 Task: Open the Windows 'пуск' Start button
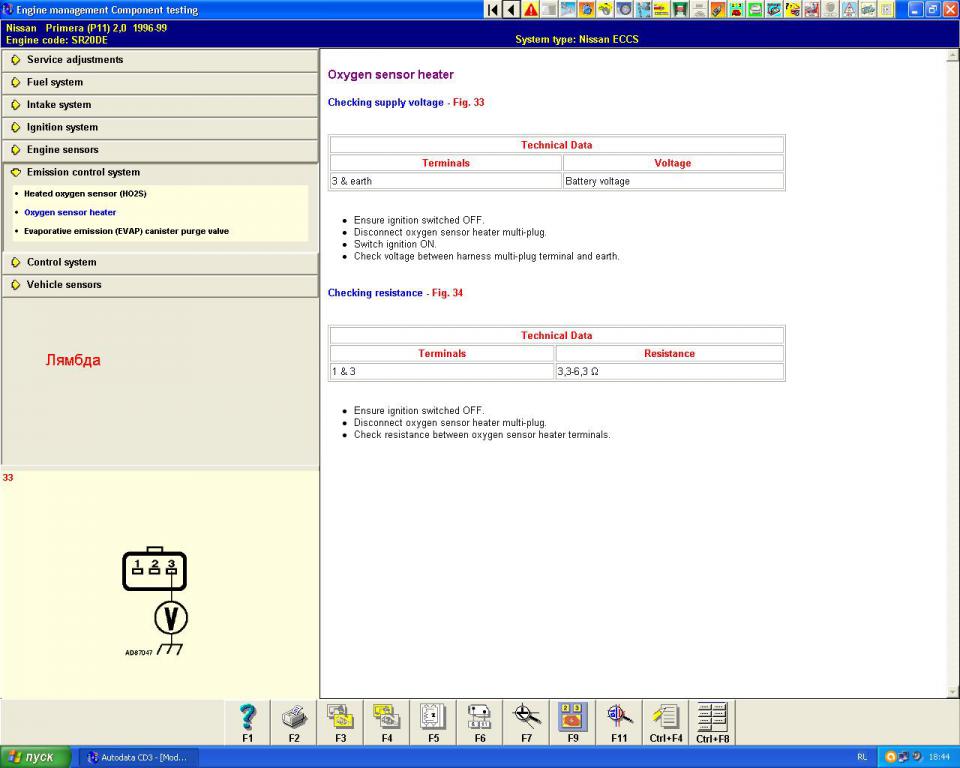pos(36,757)
